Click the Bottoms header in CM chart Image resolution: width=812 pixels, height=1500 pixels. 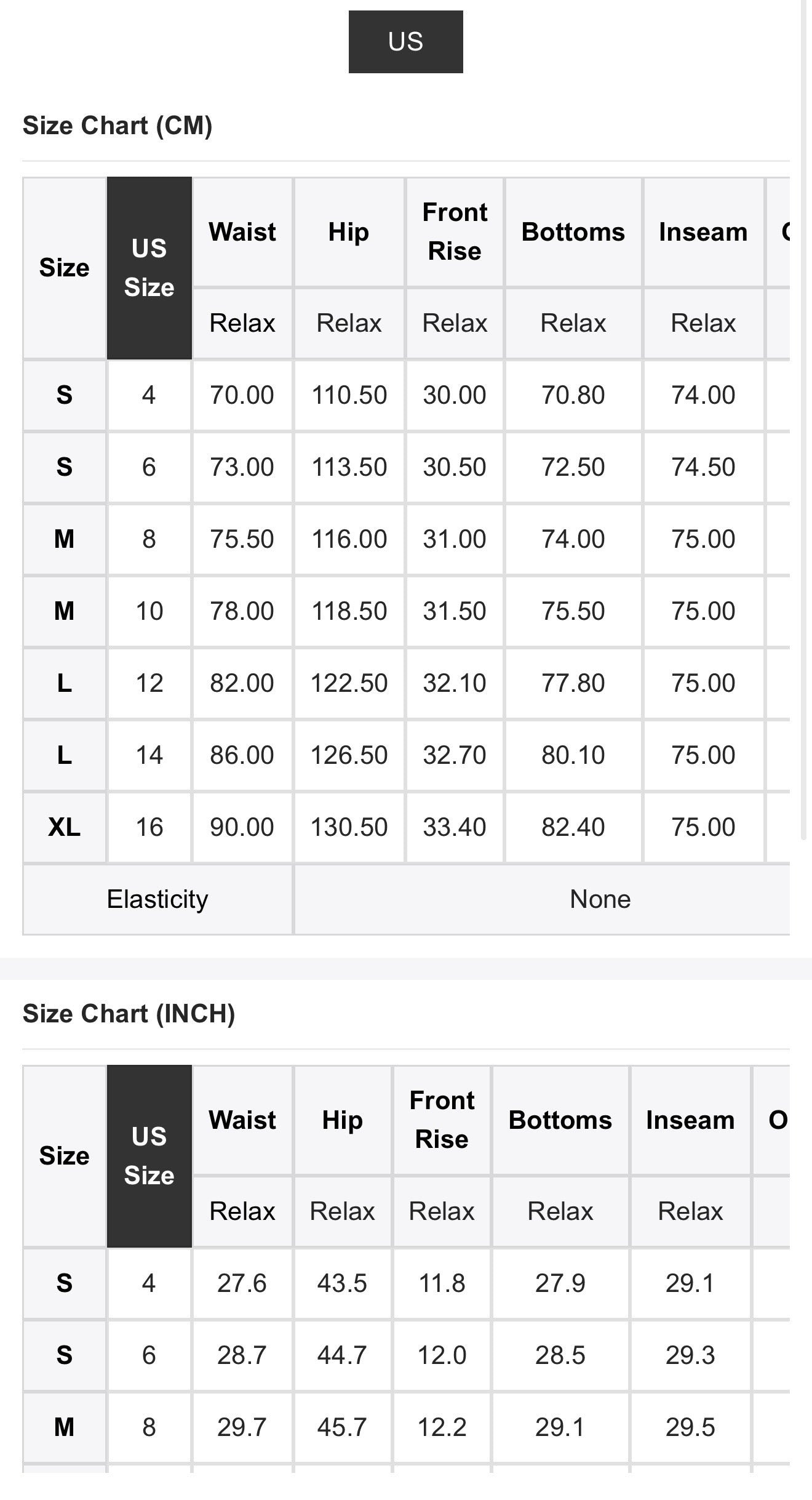click(573, 232)
